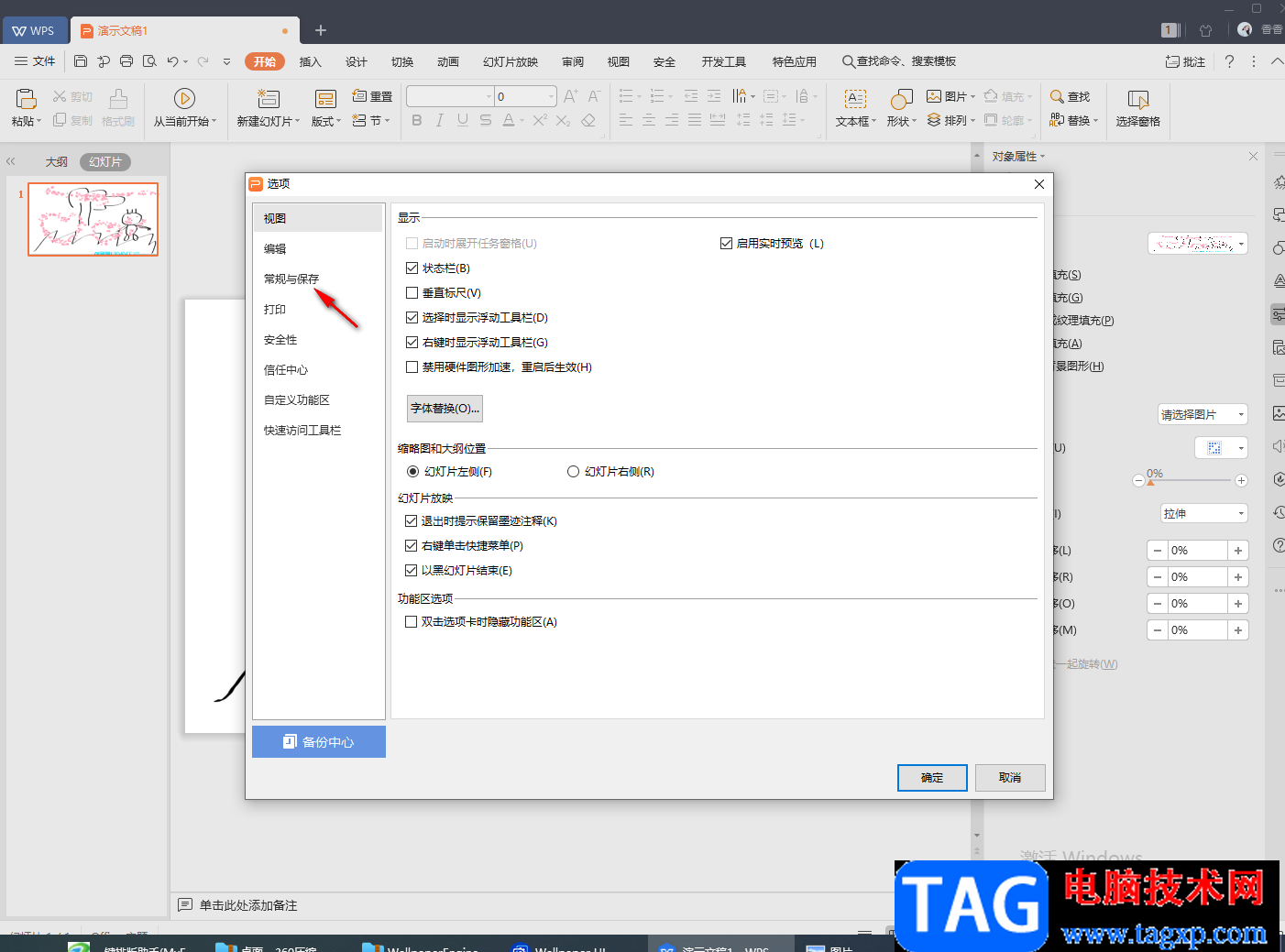Toggle the Status bar (B) checkbox
This screenshot has width=1285, height=952.
[412, 268]
